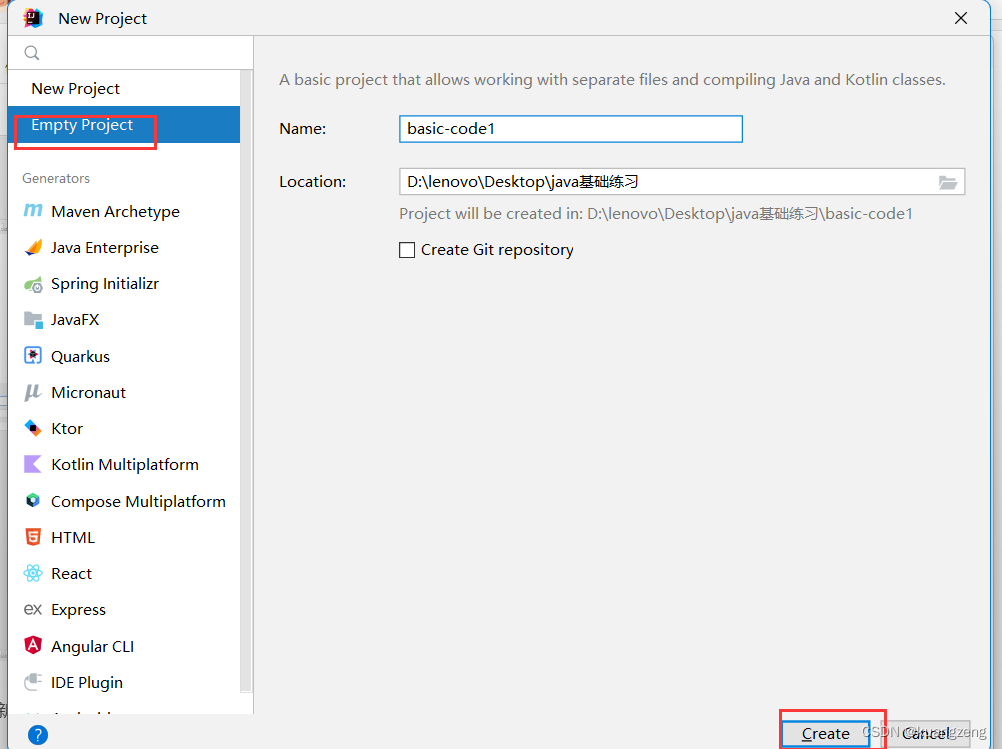Screen dimensions: 1002x749
Task: Pick Micronaut from the generators list
Action: pyautogui.click(x=124, y=392)
